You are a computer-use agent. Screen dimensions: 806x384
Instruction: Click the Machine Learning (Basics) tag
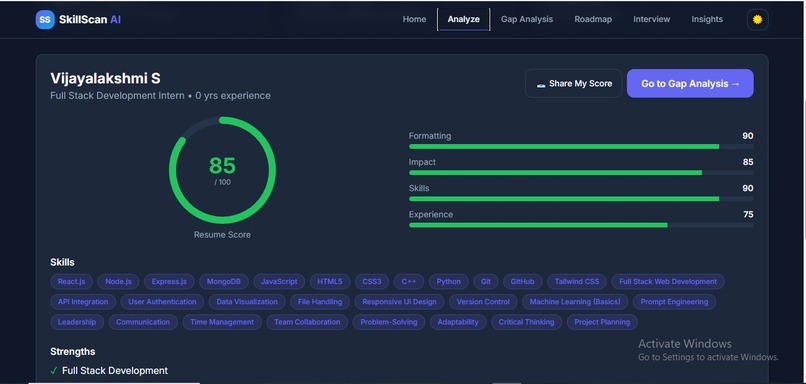(x=575, y=302)
